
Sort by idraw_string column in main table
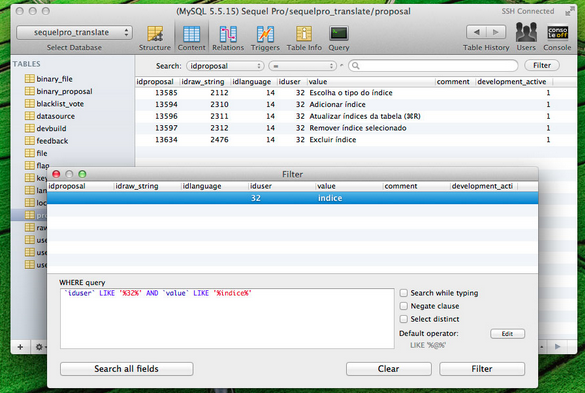[x=205, y=82]
